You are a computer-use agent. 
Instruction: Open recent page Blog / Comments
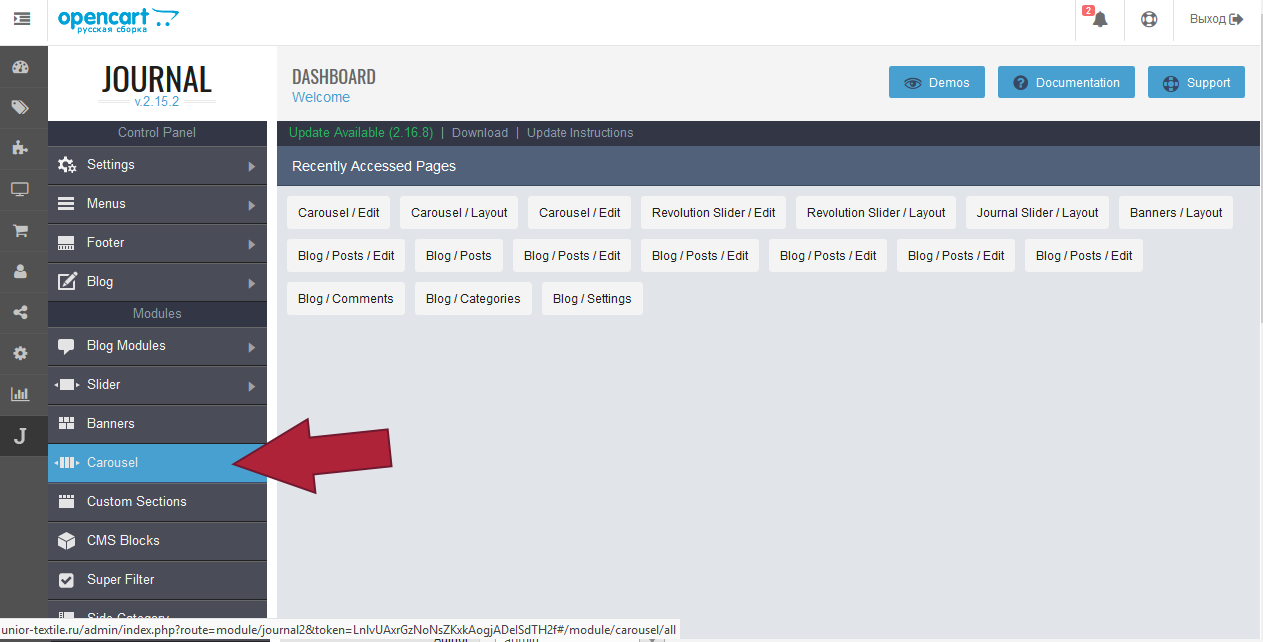point(346,299)
